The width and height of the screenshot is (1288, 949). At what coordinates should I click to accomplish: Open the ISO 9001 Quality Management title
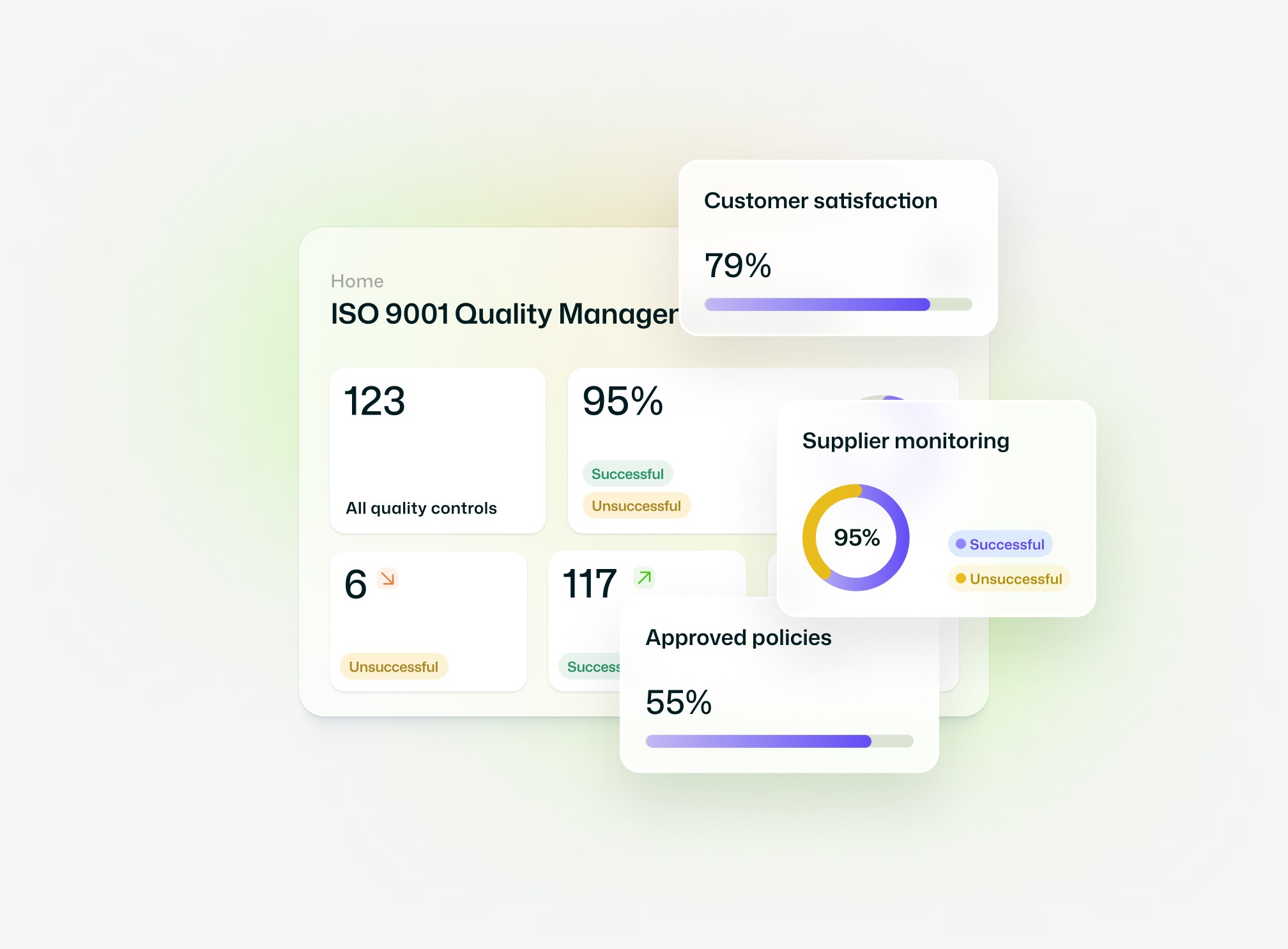click(505, 313)
